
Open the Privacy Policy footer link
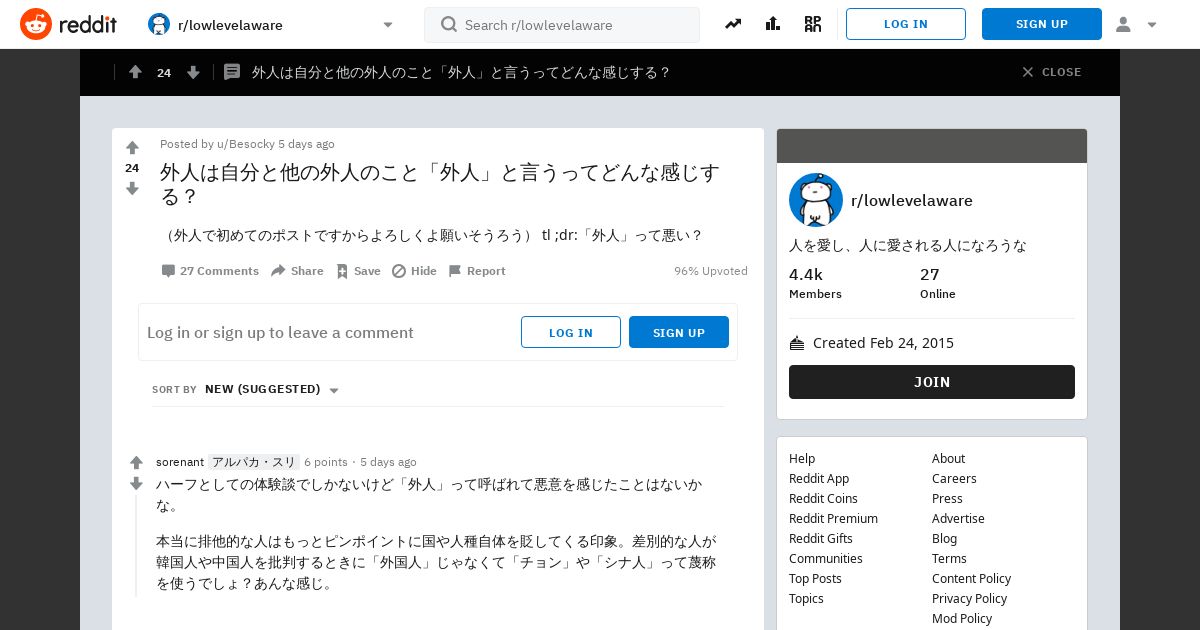pyautogui.click(x=969, y=598)
